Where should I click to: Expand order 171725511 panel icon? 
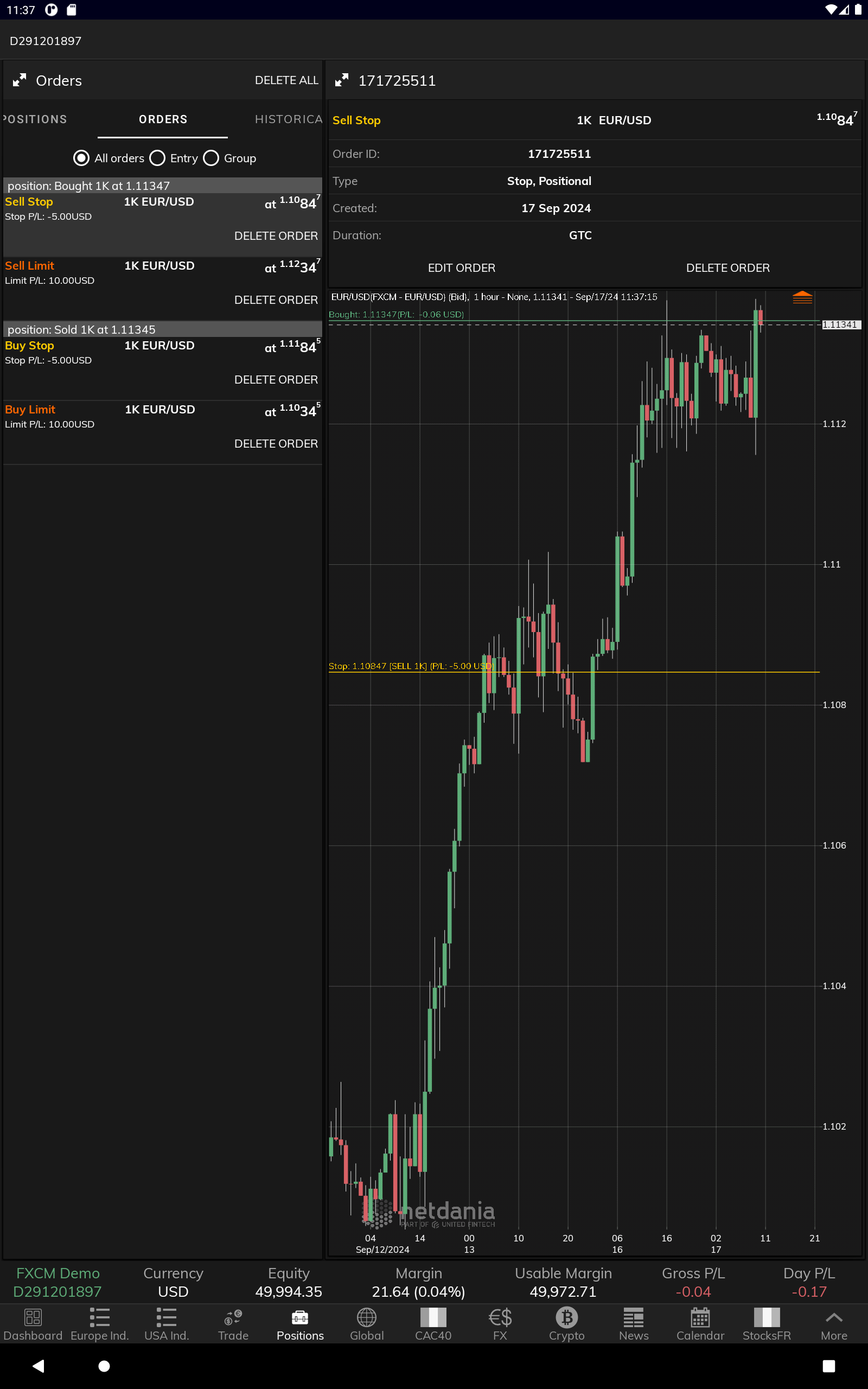click(342, 80)
